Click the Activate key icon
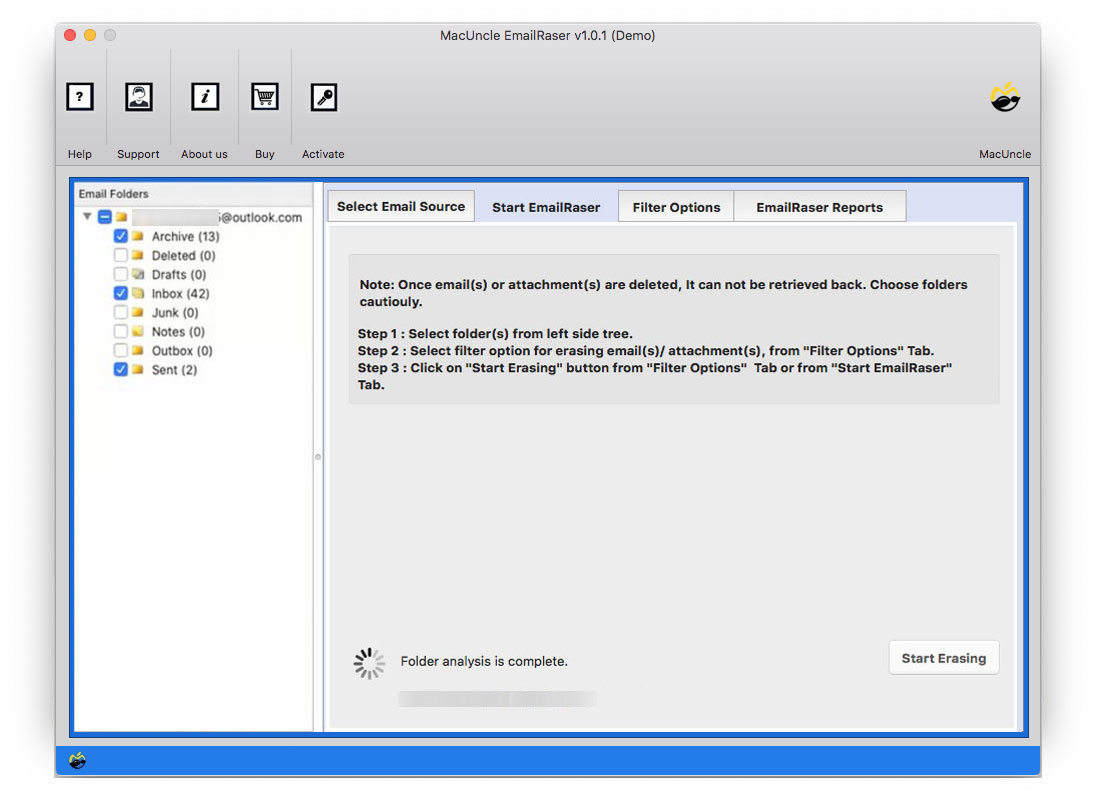 (324, 96)
